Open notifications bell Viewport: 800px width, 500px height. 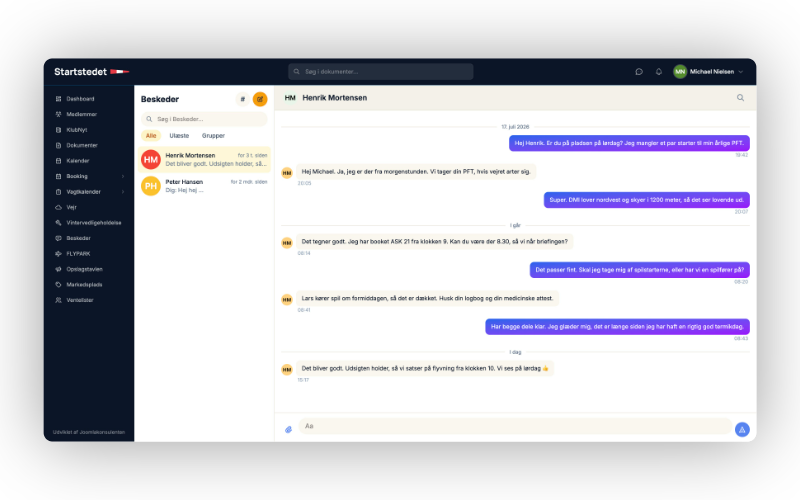(x=659, y=72)
